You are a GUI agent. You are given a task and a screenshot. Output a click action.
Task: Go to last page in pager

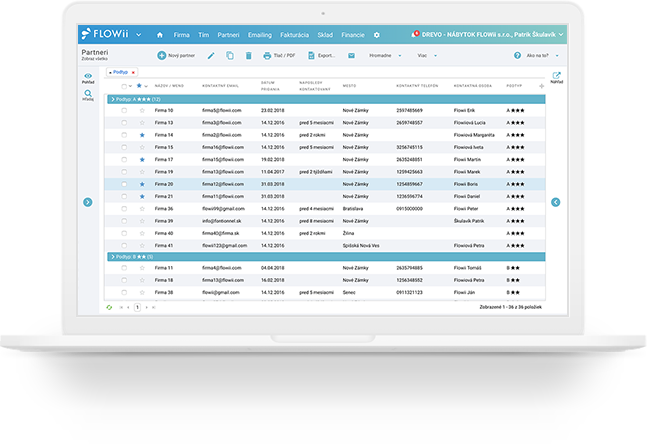154,307
